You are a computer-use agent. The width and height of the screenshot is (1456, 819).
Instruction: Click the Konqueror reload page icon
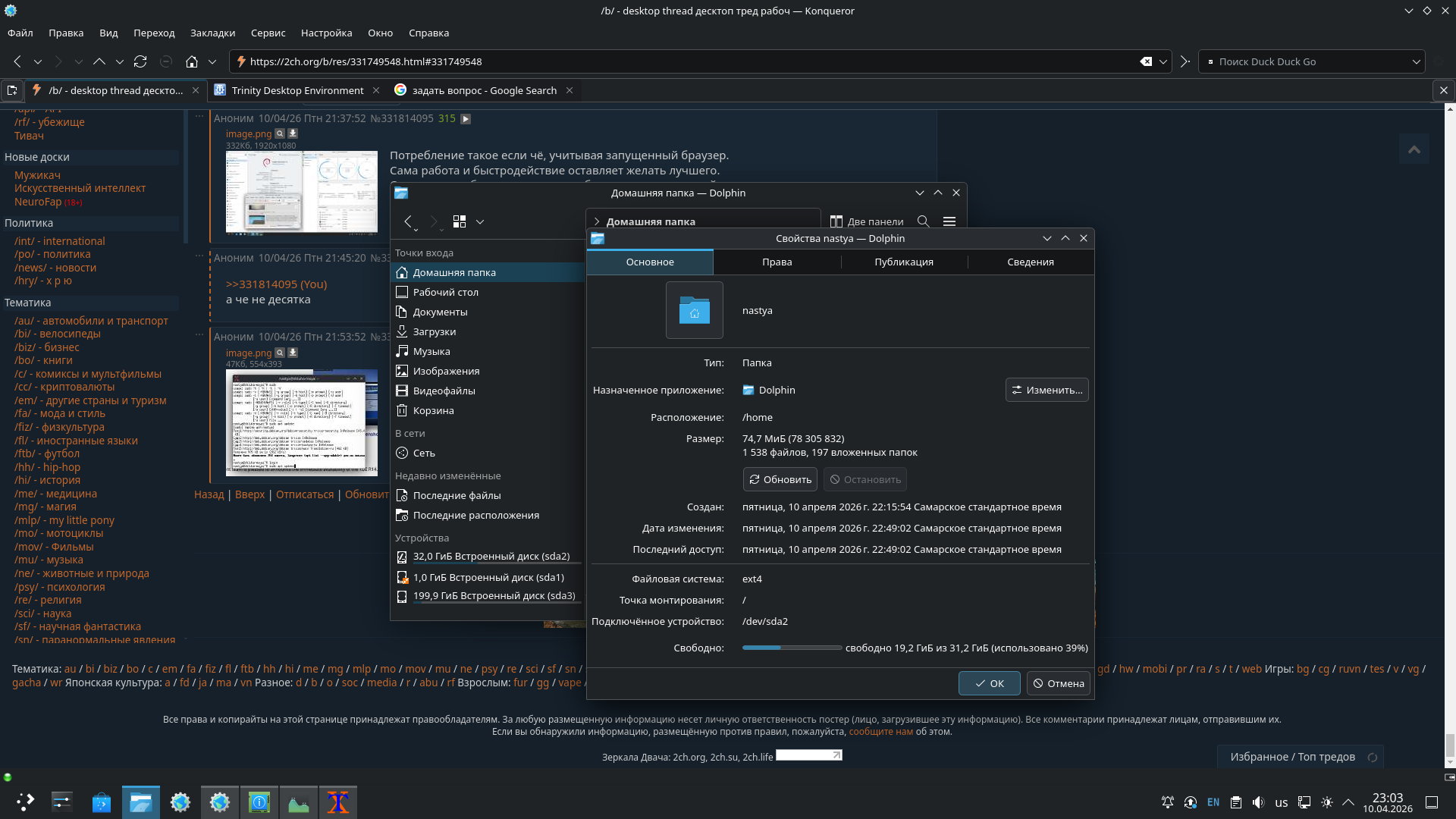(140, 61)
